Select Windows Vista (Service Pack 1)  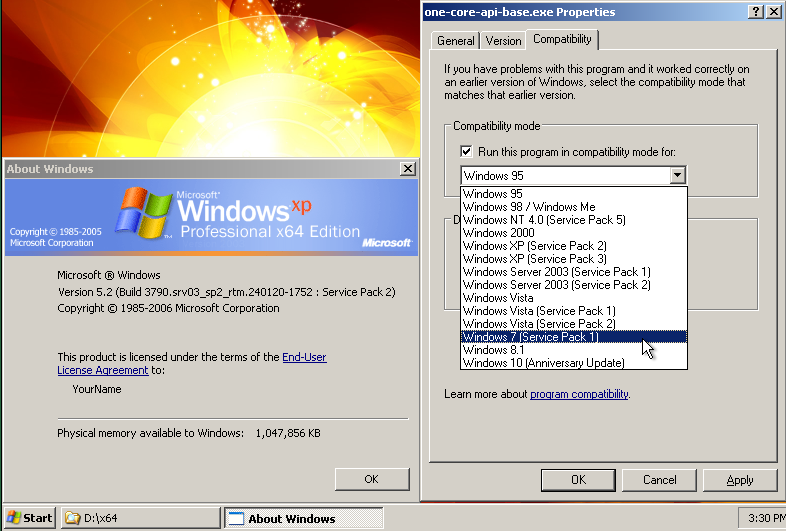[x=573, y=311]
